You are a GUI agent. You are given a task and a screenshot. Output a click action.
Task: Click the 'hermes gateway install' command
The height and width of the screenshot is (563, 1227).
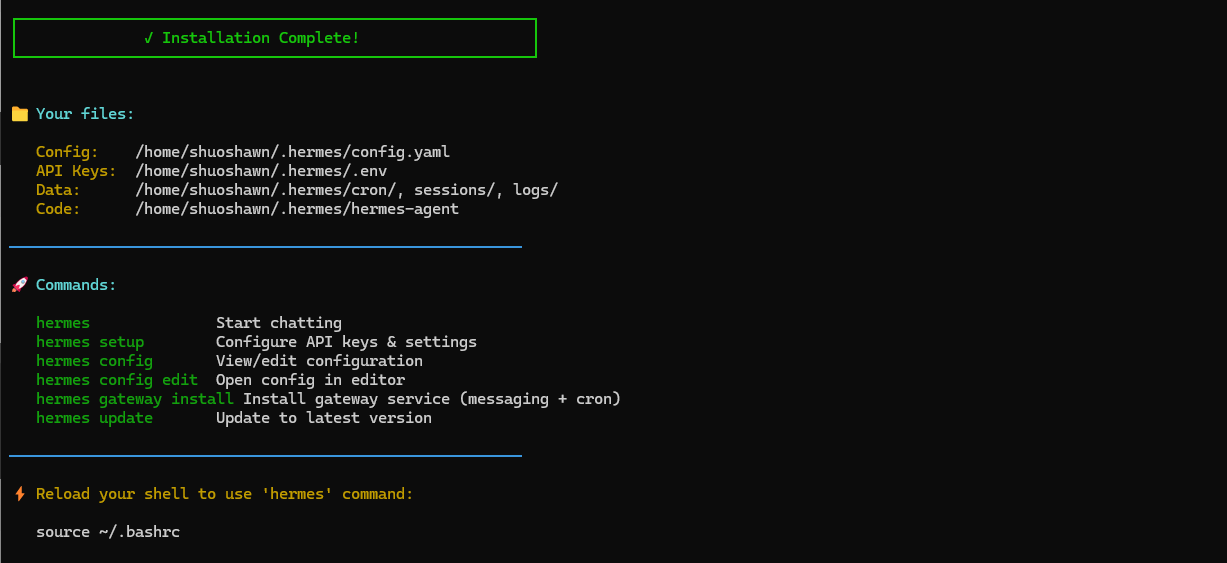pyautogui.click(x=135, y=399)
